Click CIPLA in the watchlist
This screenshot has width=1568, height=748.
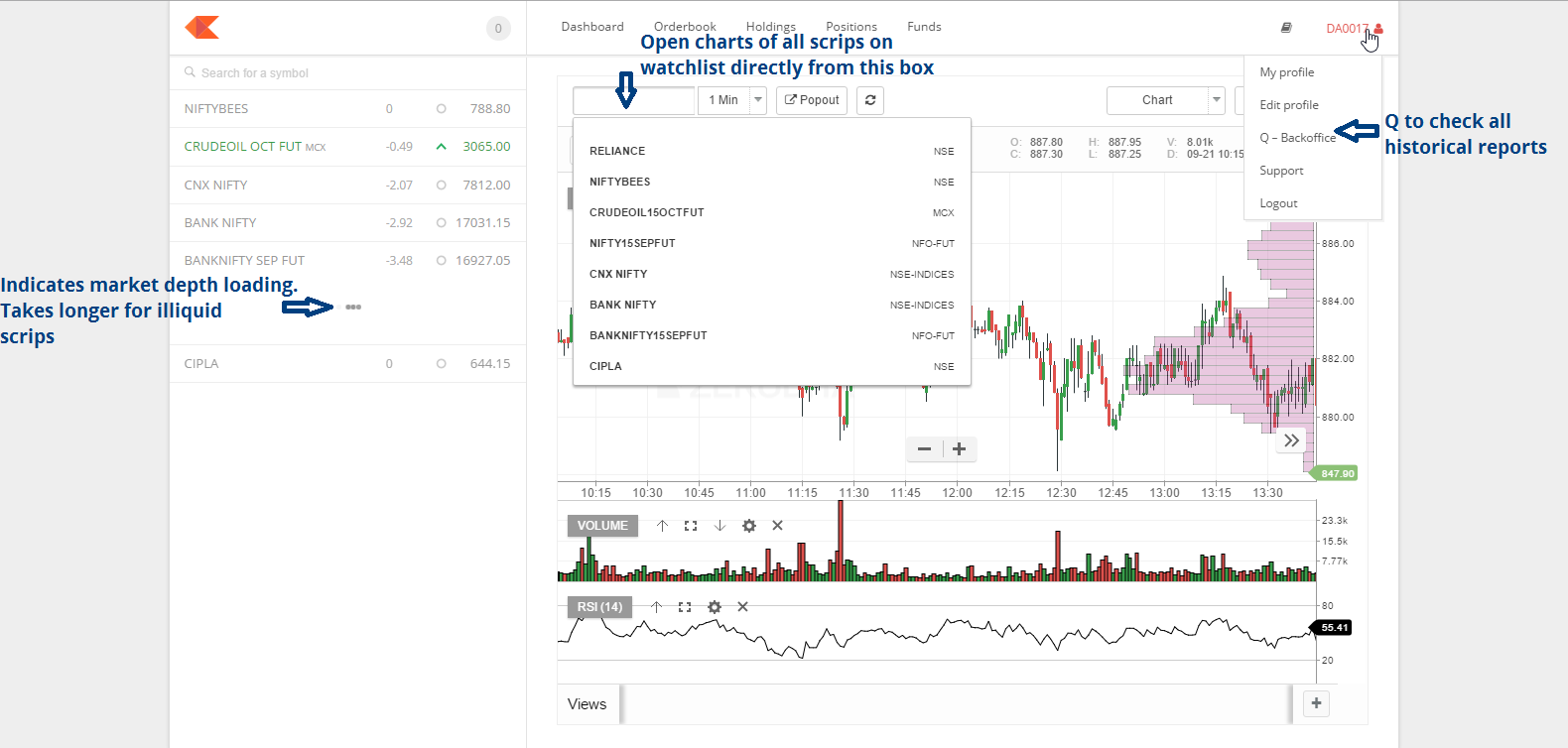tap(347, 364)
